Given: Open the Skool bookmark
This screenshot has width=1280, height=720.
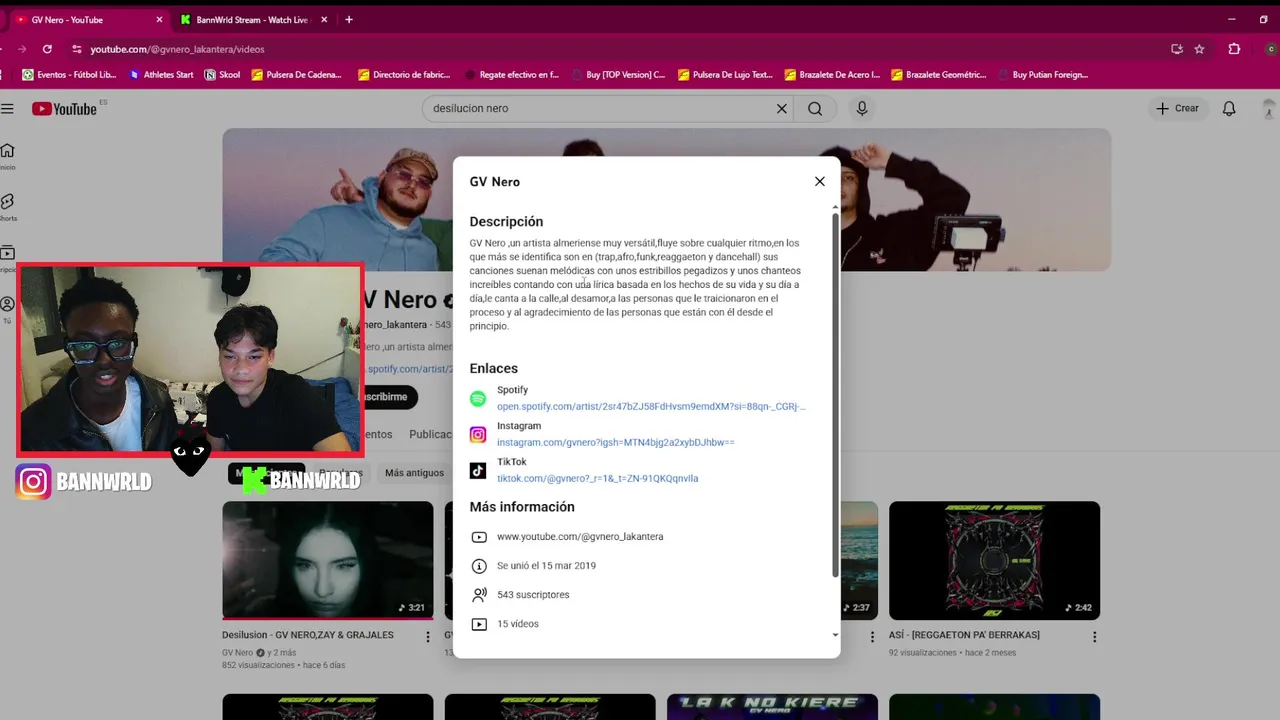Looking at the screenshot, I should coord(222,74).
